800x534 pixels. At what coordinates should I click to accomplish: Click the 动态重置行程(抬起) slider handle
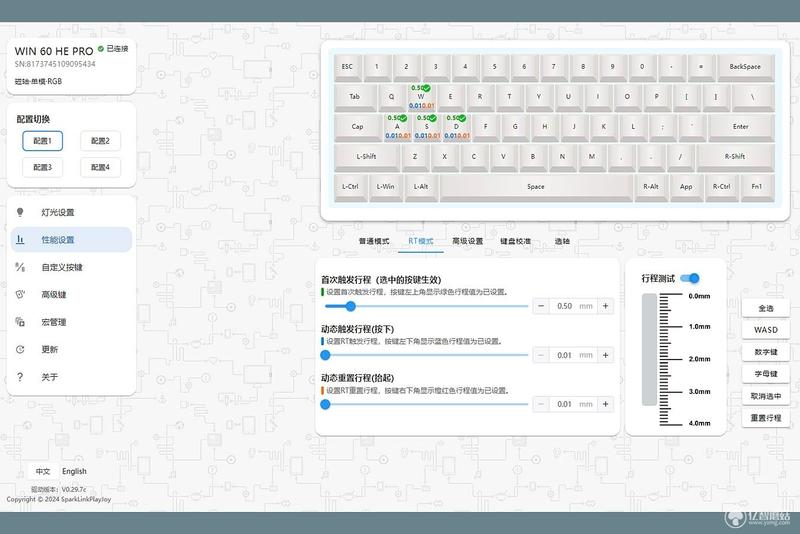[326, 404]
